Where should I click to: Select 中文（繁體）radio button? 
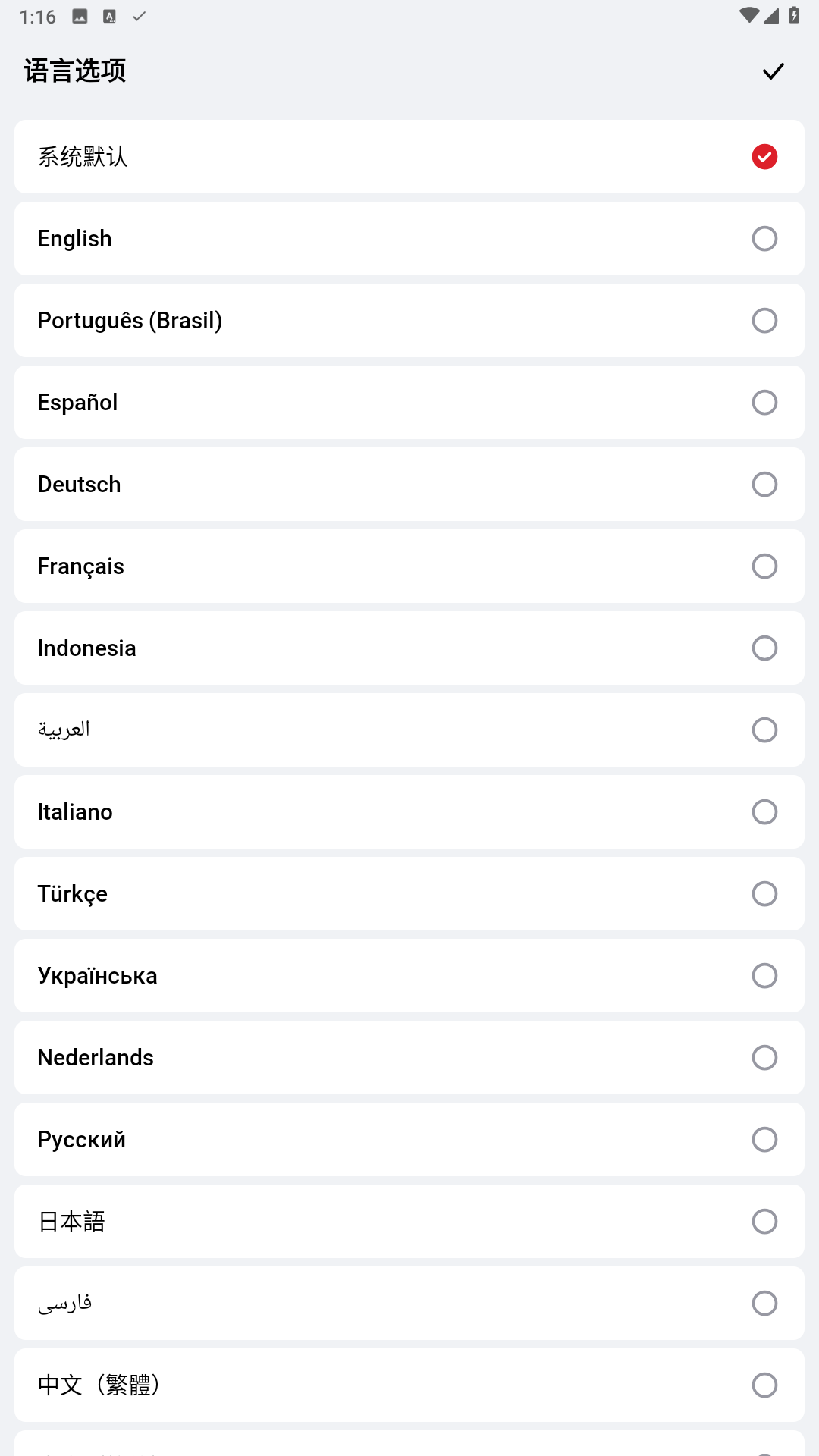point(764,1385)
